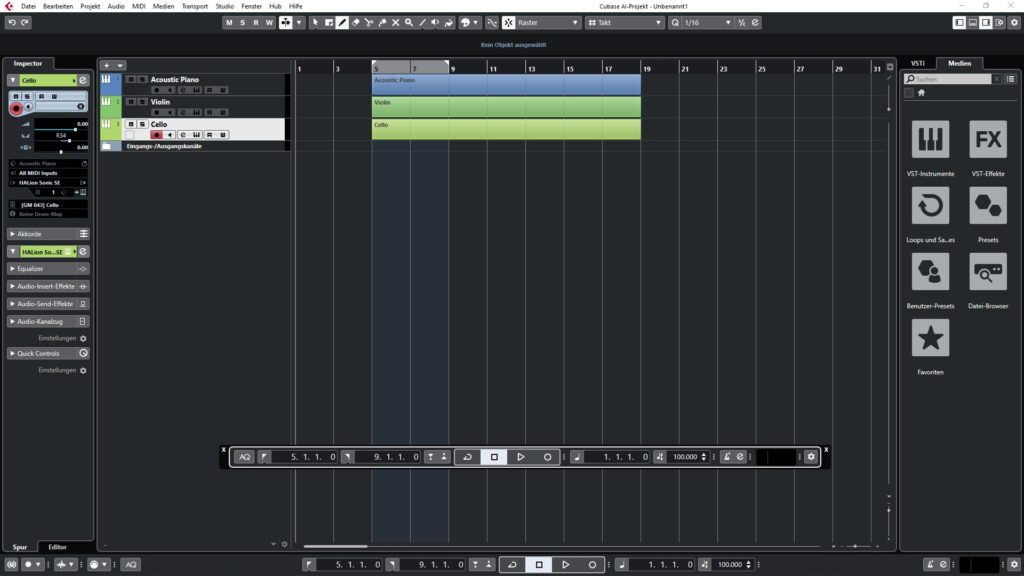
Task: Open the Transport menu
Action: click(x=195, y=6)
